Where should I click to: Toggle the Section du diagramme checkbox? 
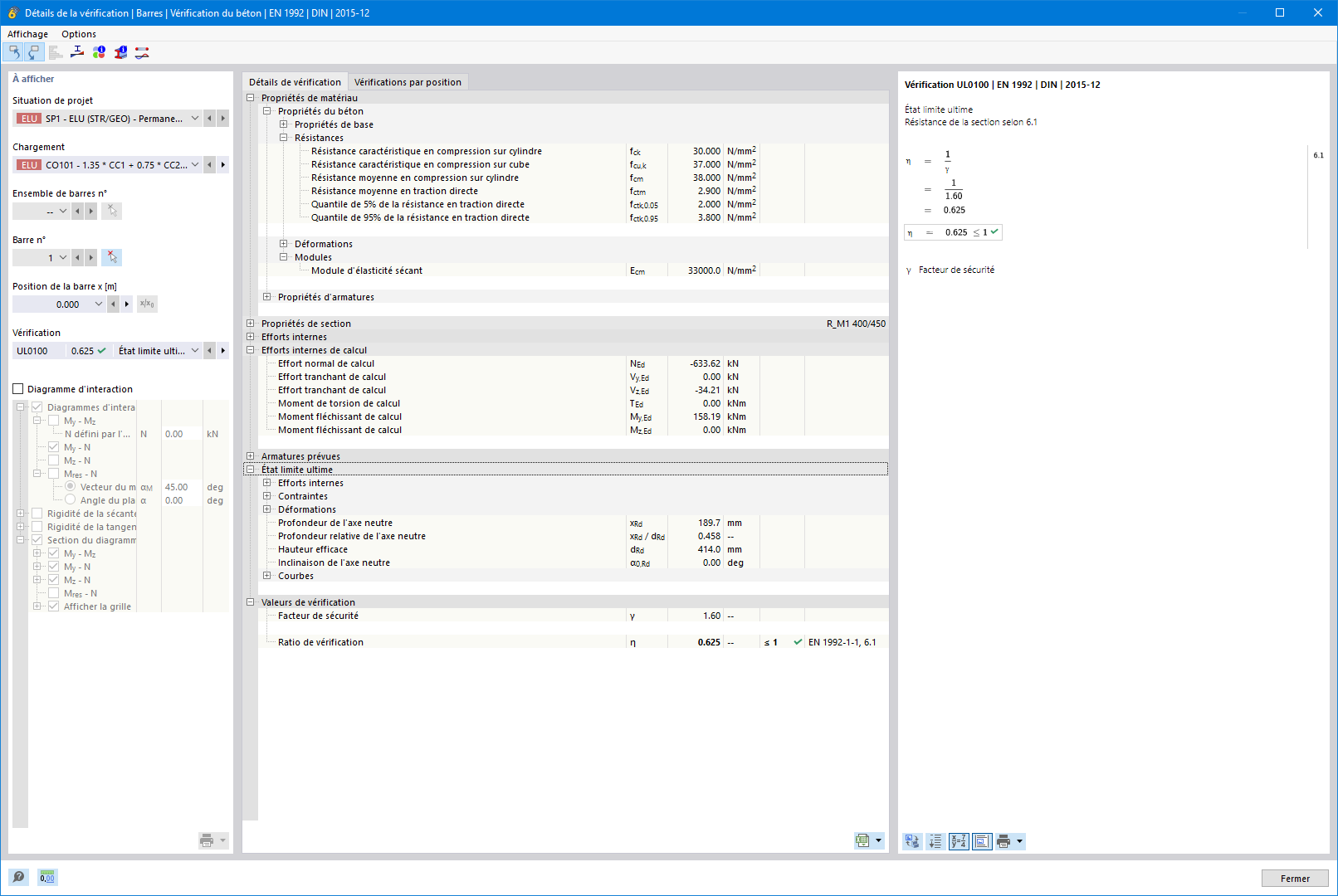pos(37,540)
